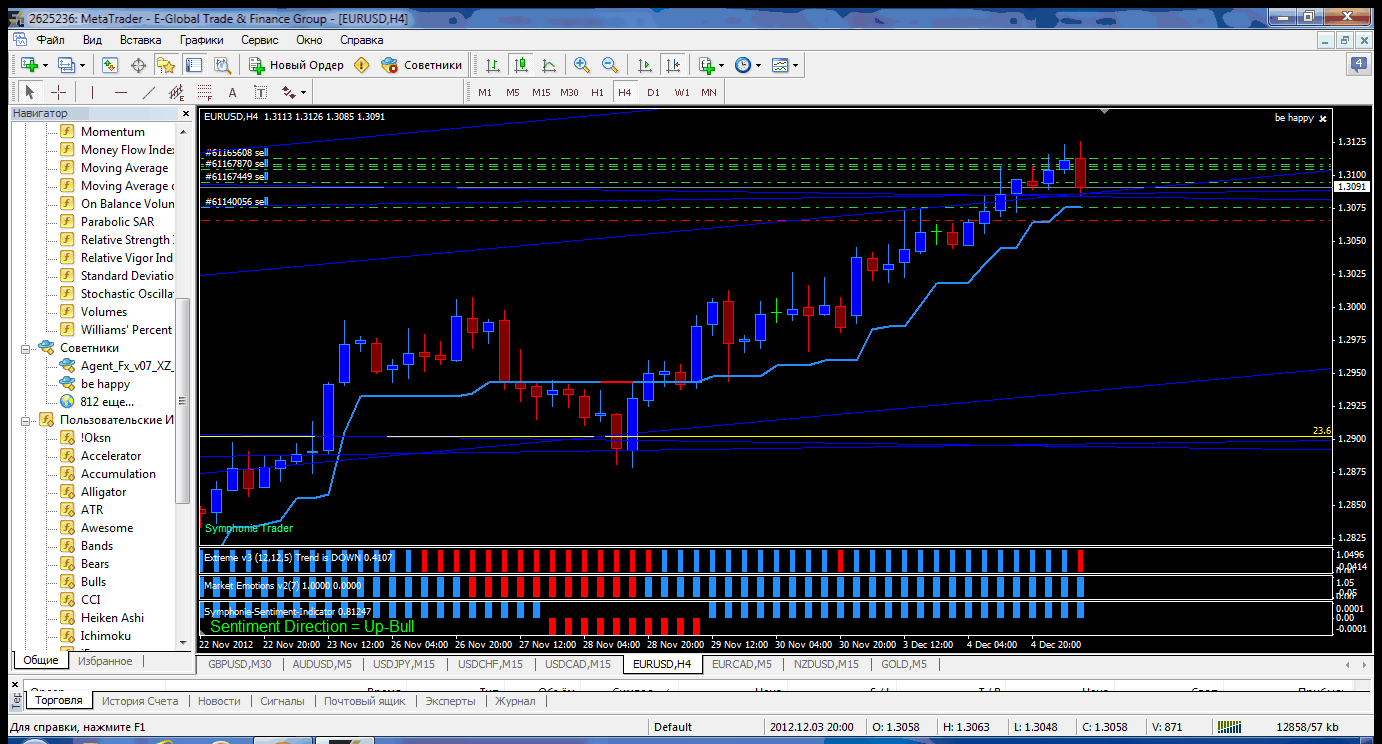Select the arrows drawing tool
This screenshot has width=1382, height=744.
point(289,92)
